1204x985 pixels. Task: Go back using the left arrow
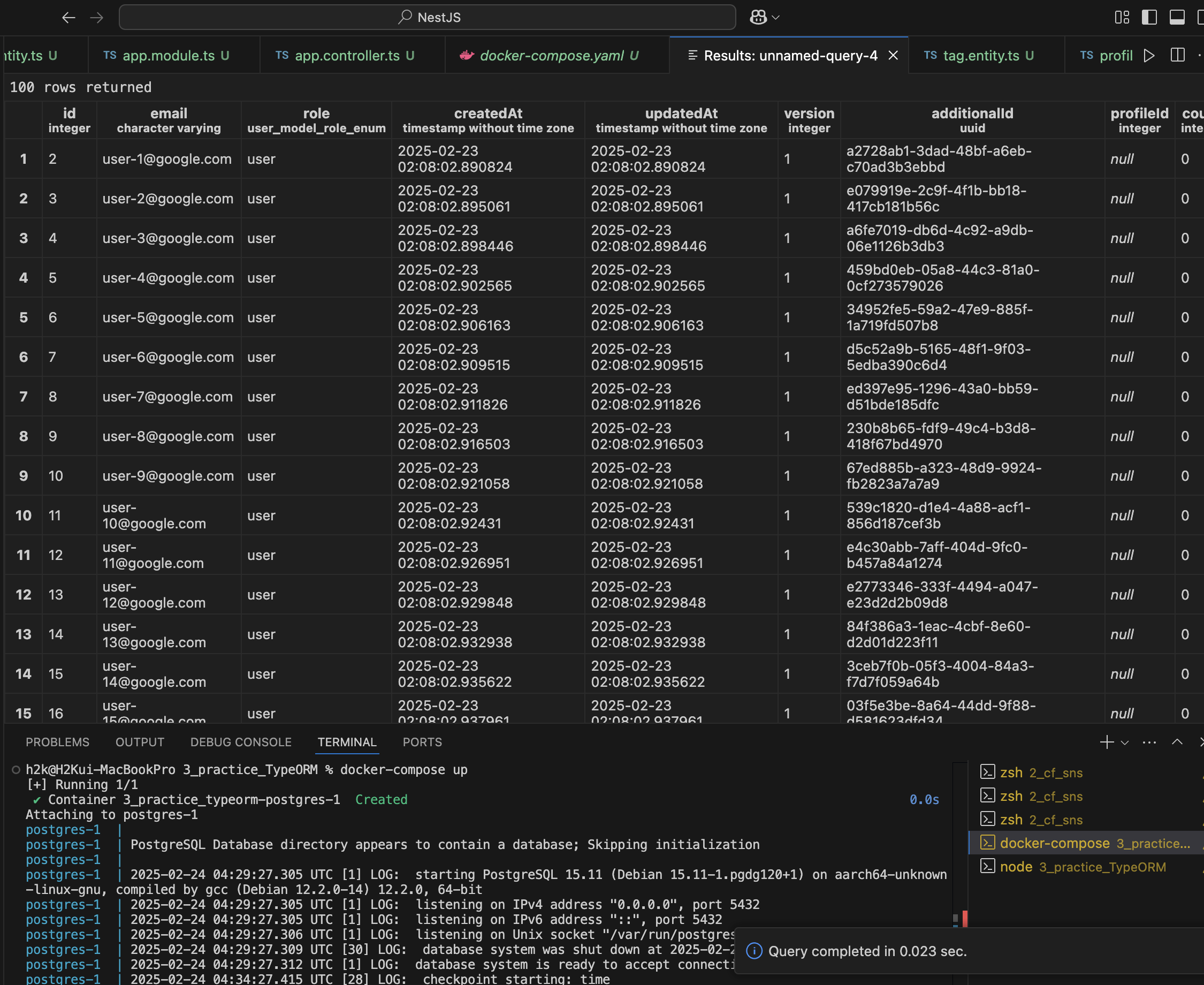68,18
